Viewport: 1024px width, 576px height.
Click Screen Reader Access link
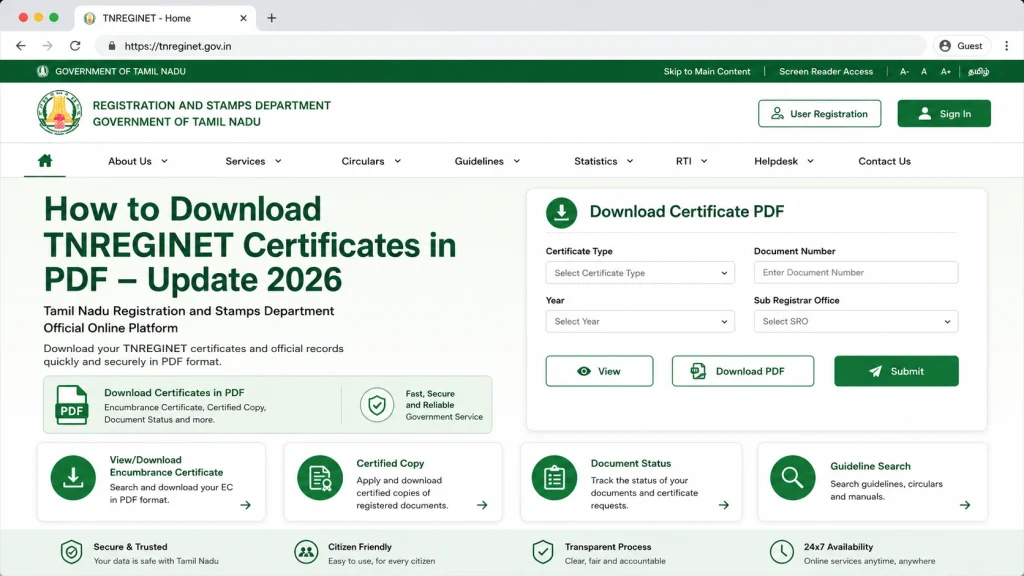pyautogui.click(x=825, y=71)
